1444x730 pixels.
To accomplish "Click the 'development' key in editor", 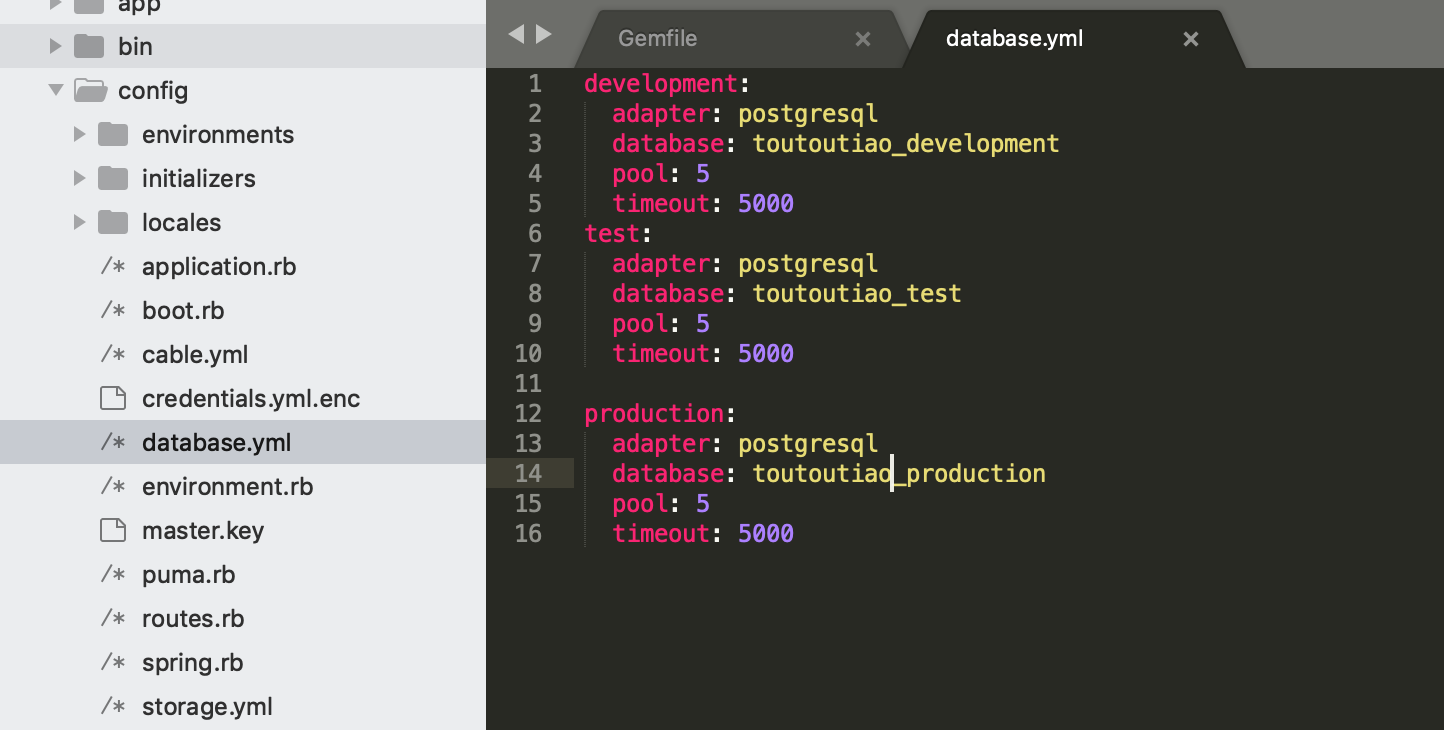I will [x=661, y=83].
